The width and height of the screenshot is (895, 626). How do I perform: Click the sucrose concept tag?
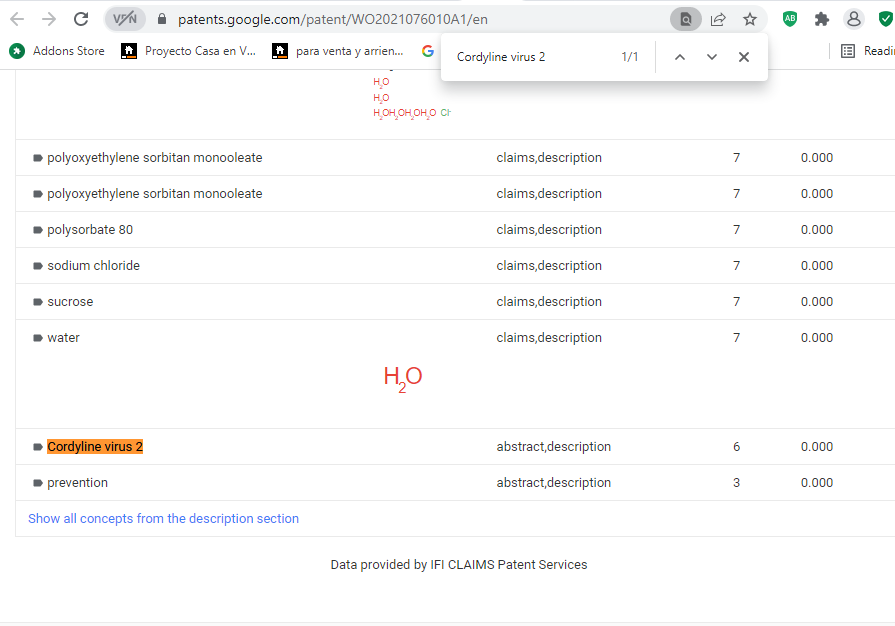pyautogui.click(x=70, y=302)
